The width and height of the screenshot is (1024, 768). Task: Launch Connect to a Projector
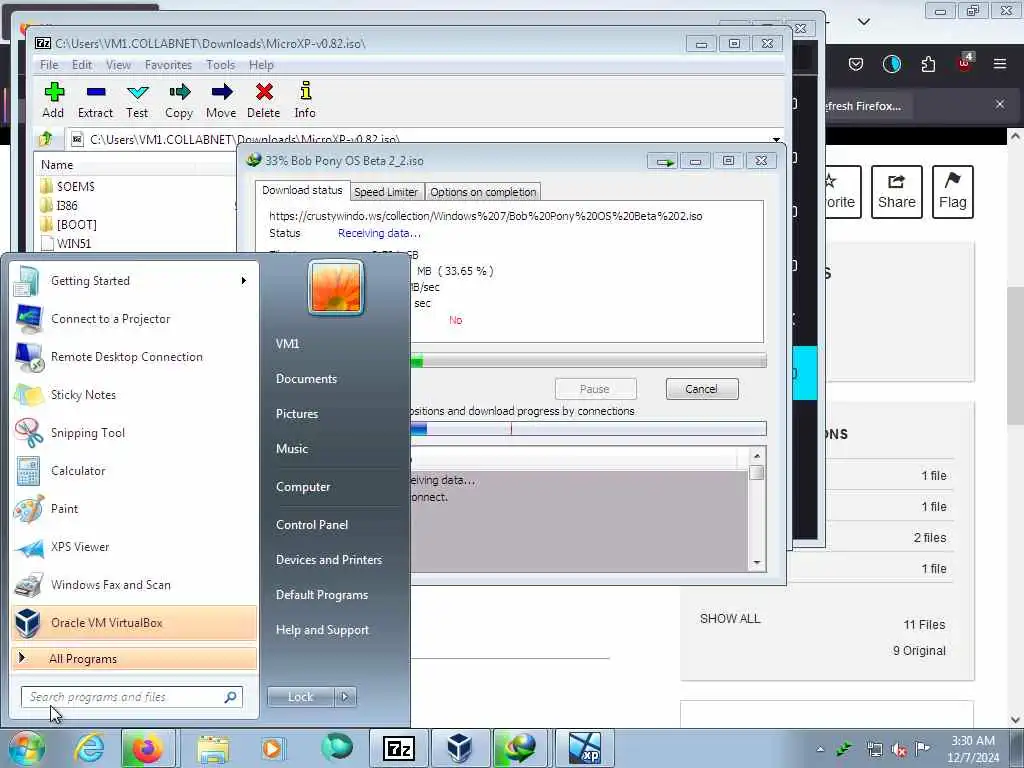point(134,319)
